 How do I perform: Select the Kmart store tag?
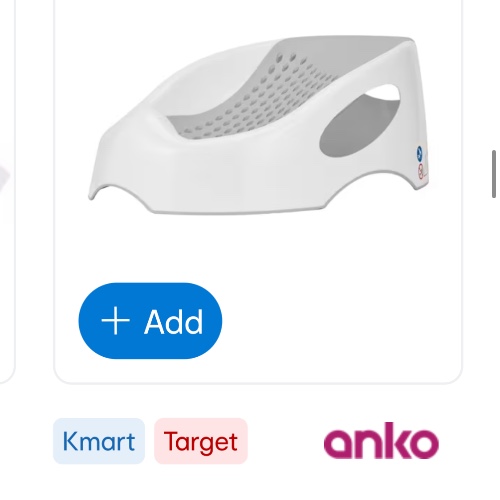tap(99, 441)
